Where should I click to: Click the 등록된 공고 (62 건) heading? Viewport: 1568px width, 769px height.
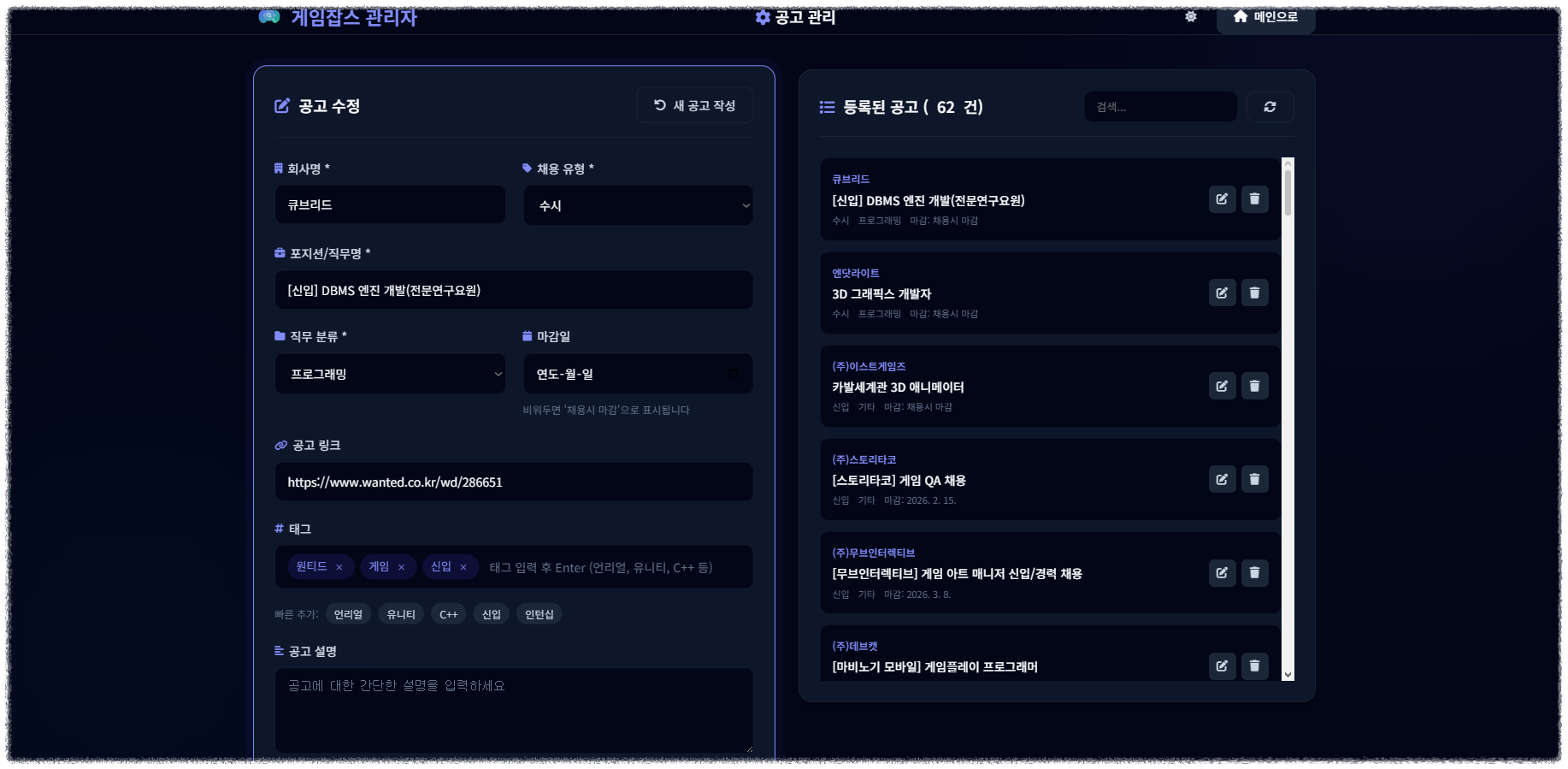[913, 107]
